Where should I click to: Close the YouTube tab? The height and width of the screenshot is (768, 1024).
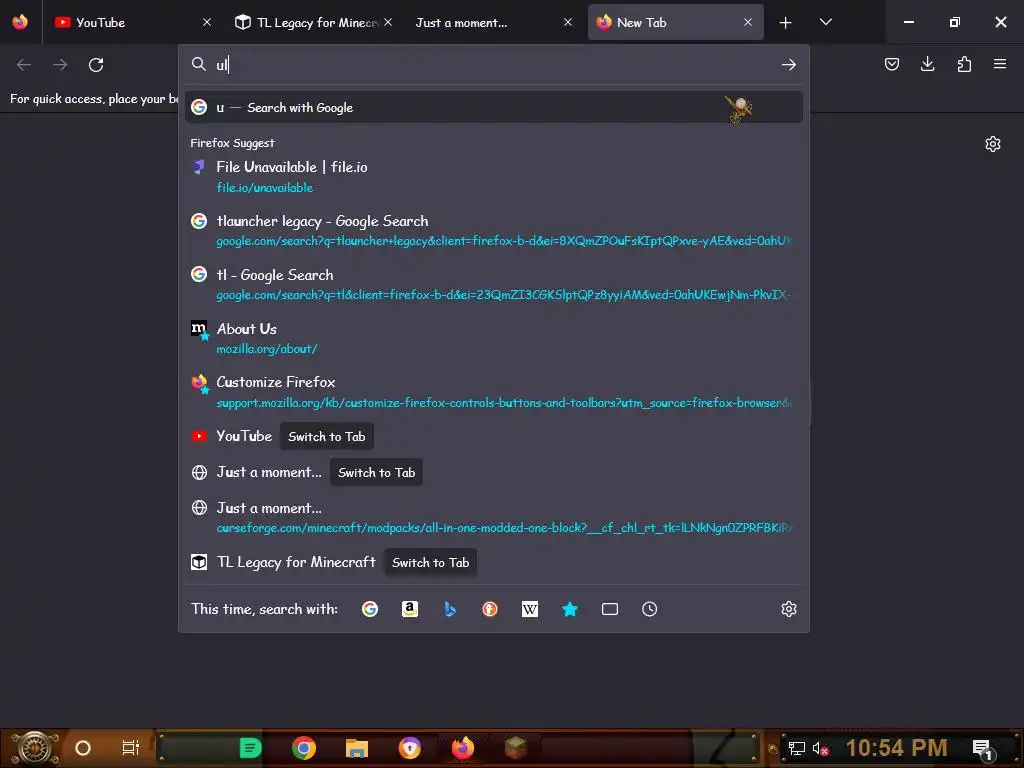(207, 22)
